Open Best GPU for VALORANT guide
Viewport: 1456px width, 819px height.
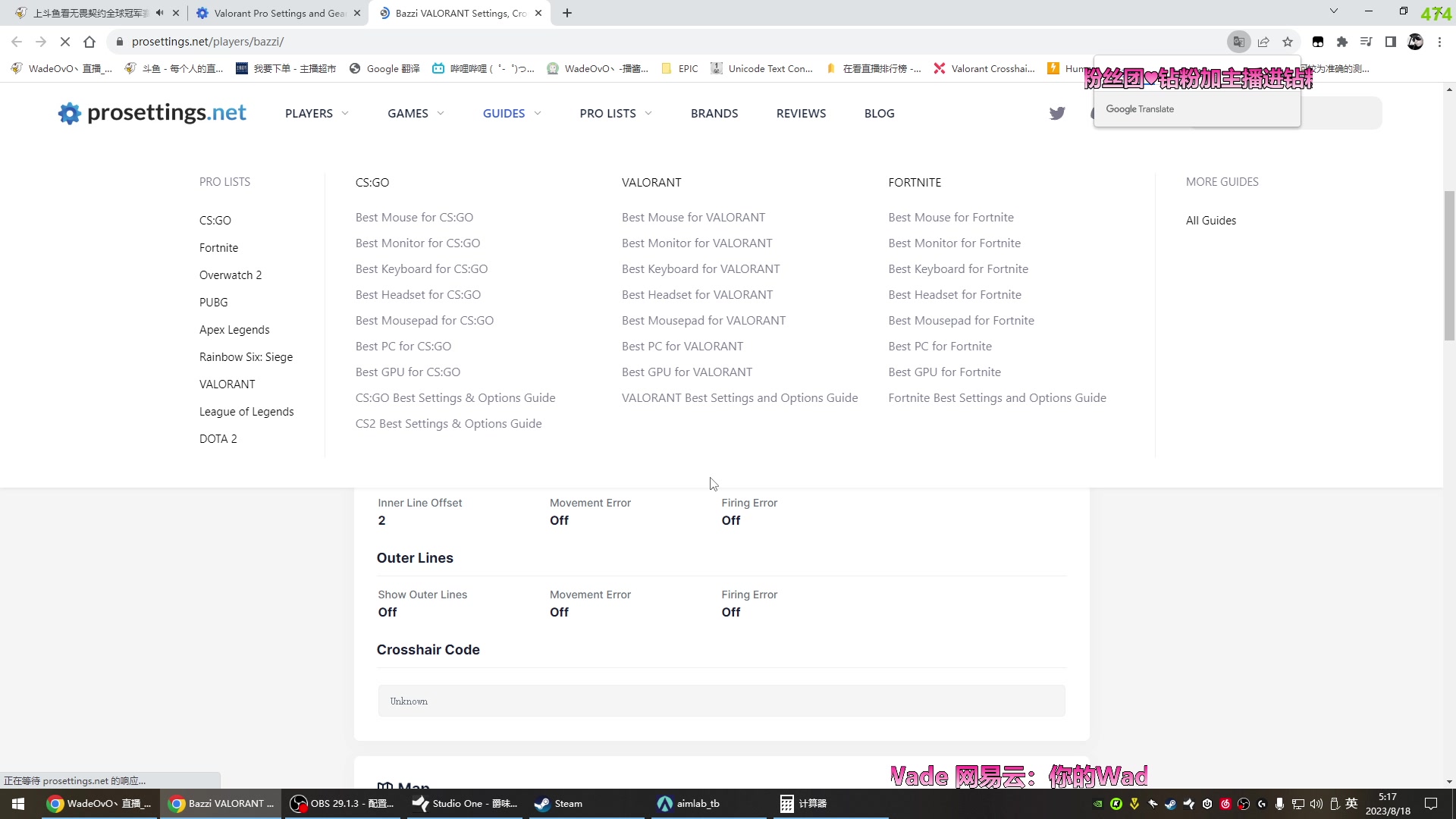pyautogui.click(x=687, y=372)
